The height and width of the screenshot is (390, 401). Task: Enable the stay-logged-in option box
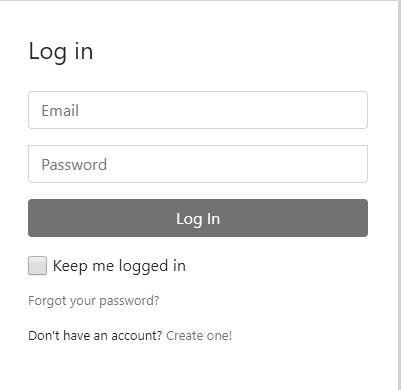pos(37,266)
